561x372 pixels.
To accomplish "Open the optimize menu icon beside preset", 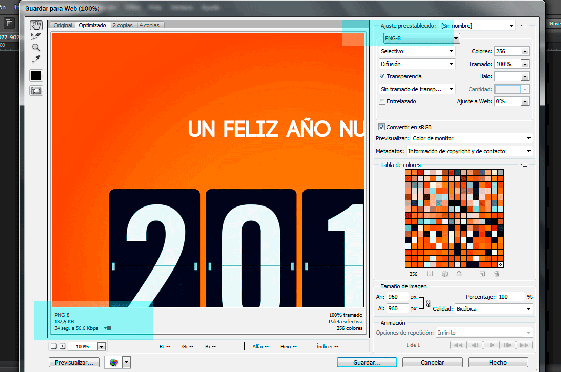I will click(x=522, y=26).
